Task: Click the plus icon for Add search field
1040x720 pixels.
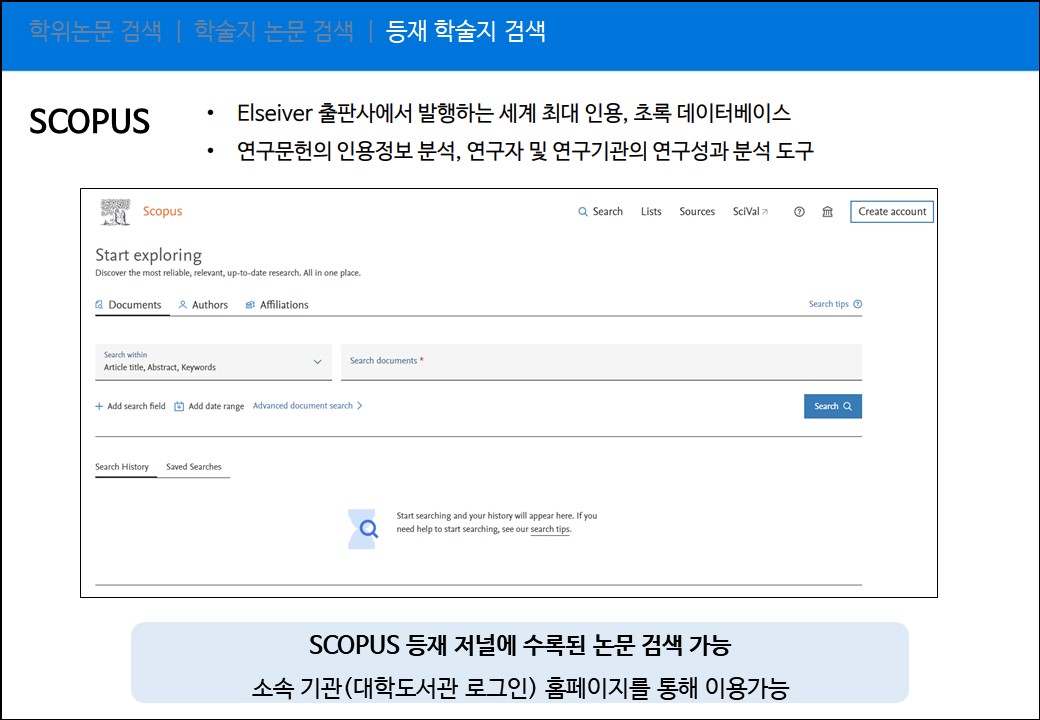Action: pos(99,406)
